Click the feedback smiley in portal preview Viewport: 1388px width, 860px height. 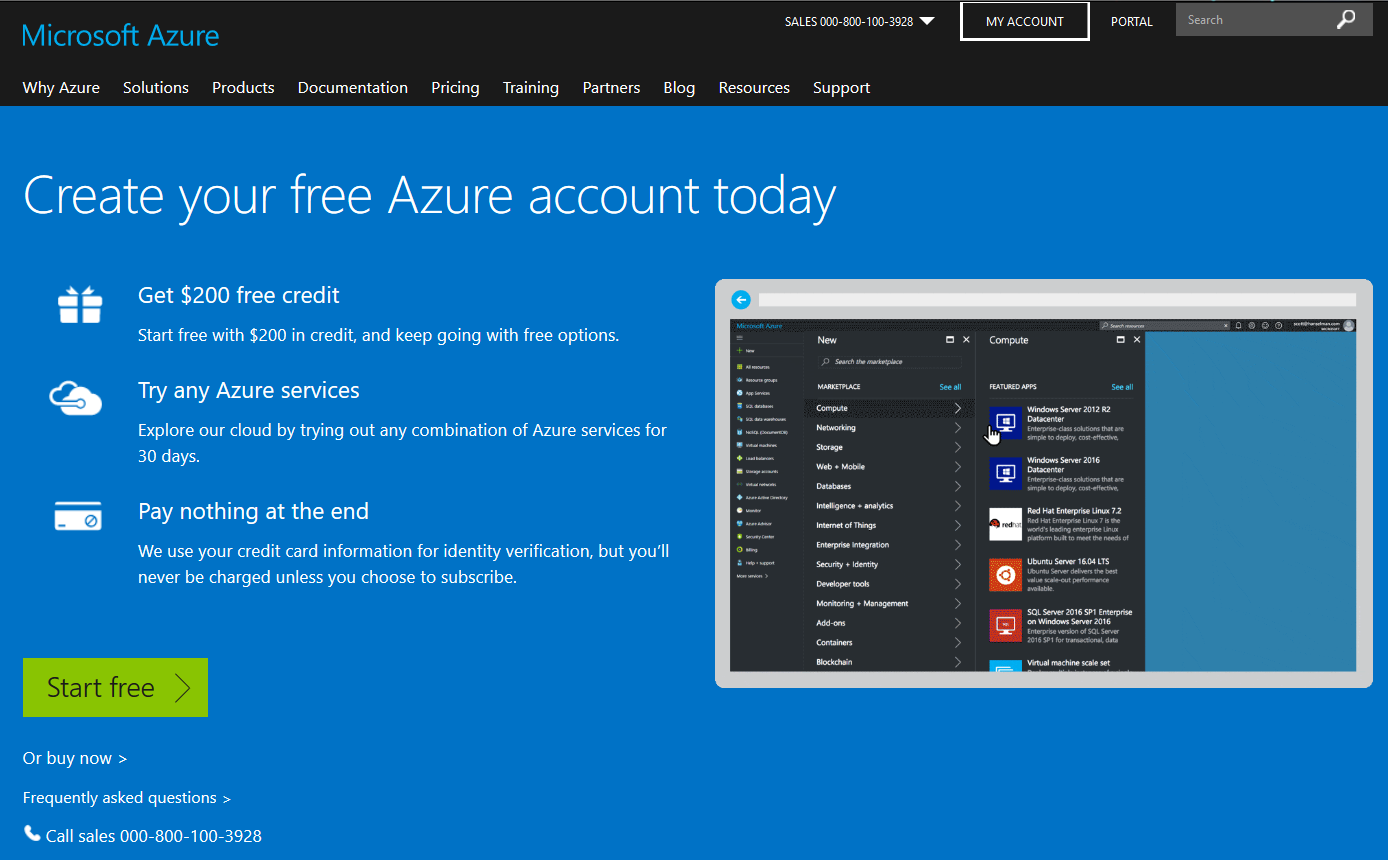pos(1265,326)
